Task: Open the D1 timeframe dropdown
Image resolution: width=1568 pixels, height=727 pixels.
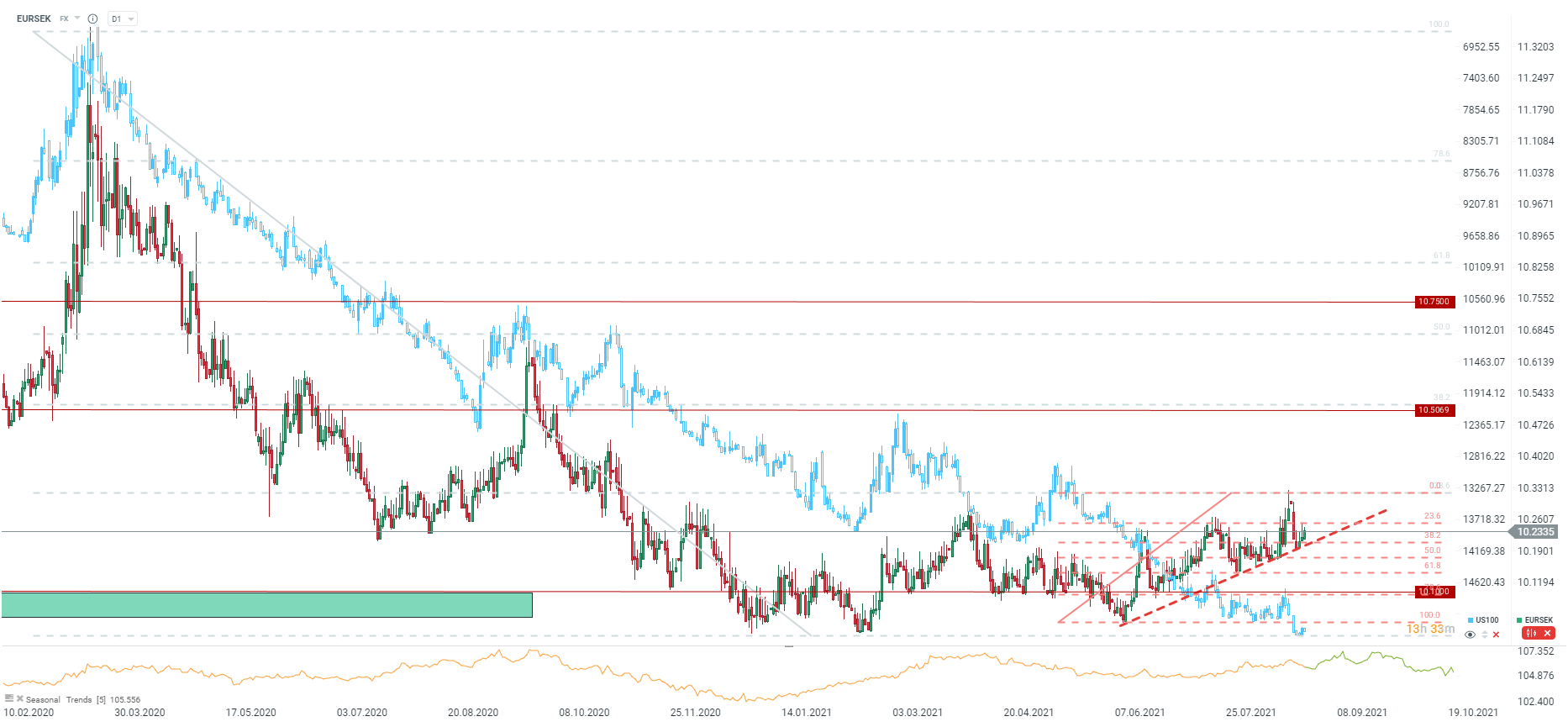Action: tap(123, 18)
